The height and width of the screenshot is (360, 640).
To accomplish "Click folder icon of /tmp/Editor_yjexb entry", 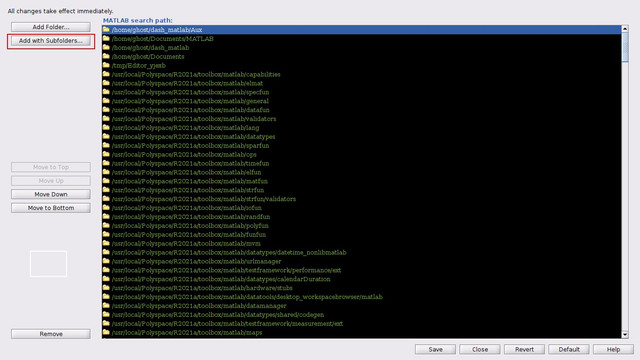I will pos(107,65).
